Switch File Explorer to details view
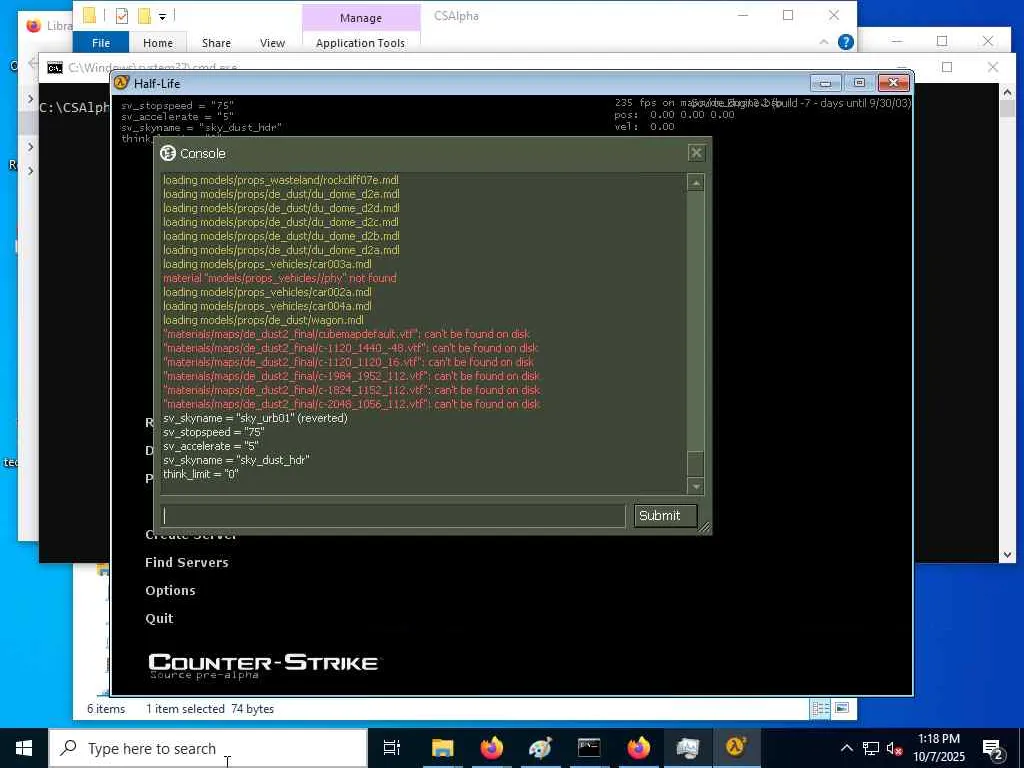 [x=820, y=709]
